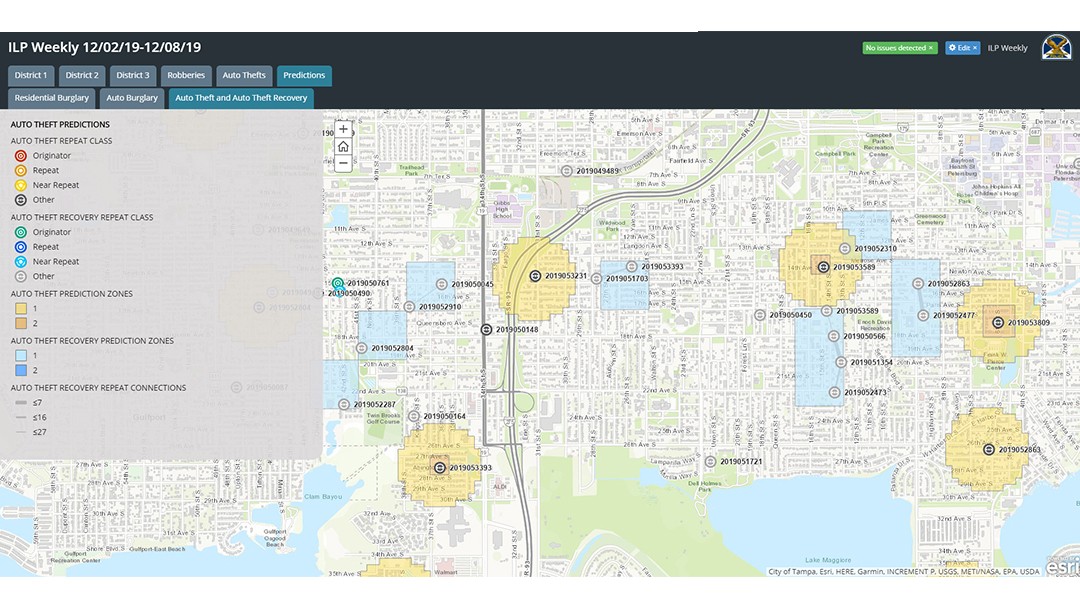
Task: Select recovery marker 2019051721
Action: [x=711, y=462]
